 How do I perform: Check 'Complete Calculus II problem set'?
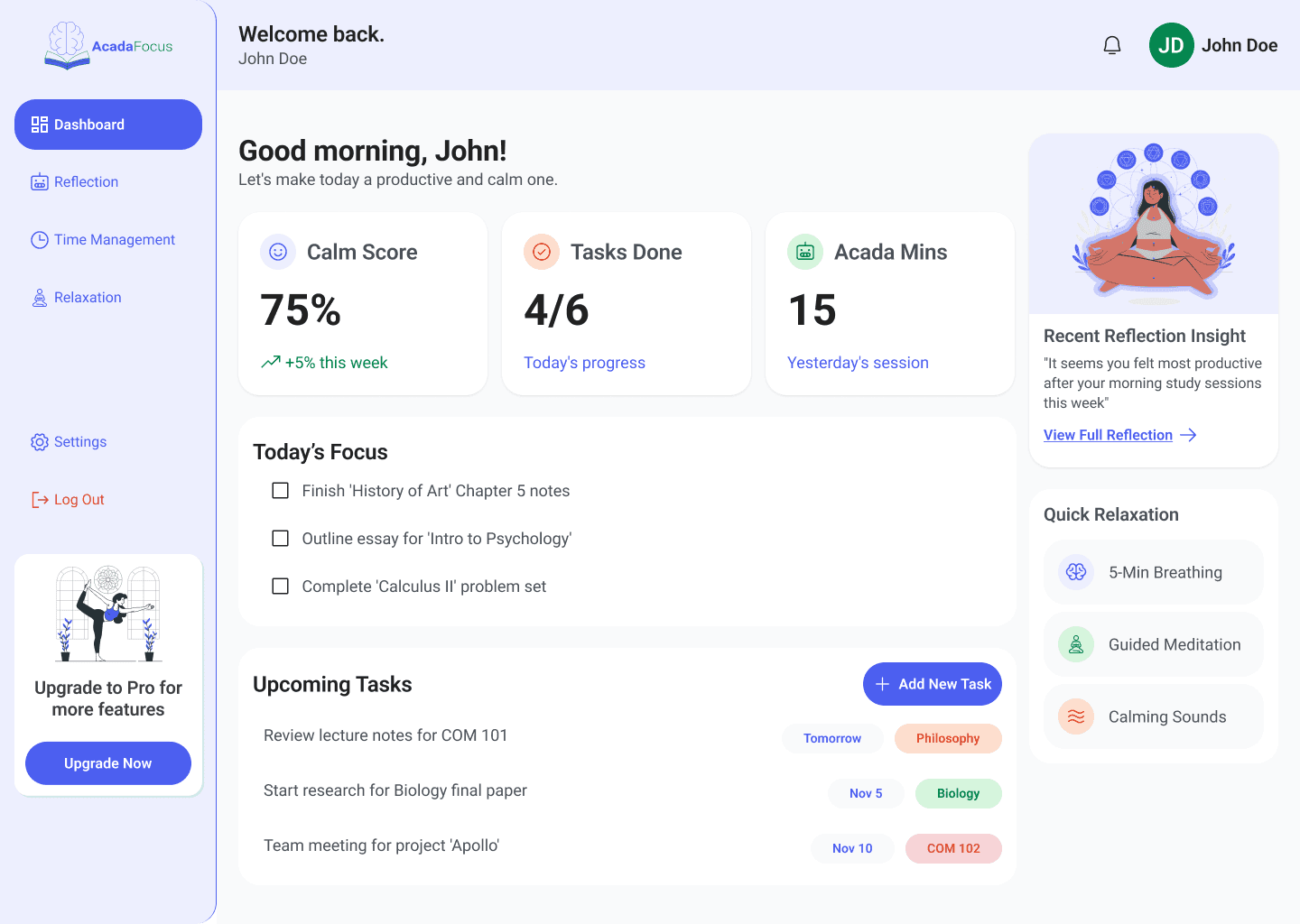(x=281, y=587)
